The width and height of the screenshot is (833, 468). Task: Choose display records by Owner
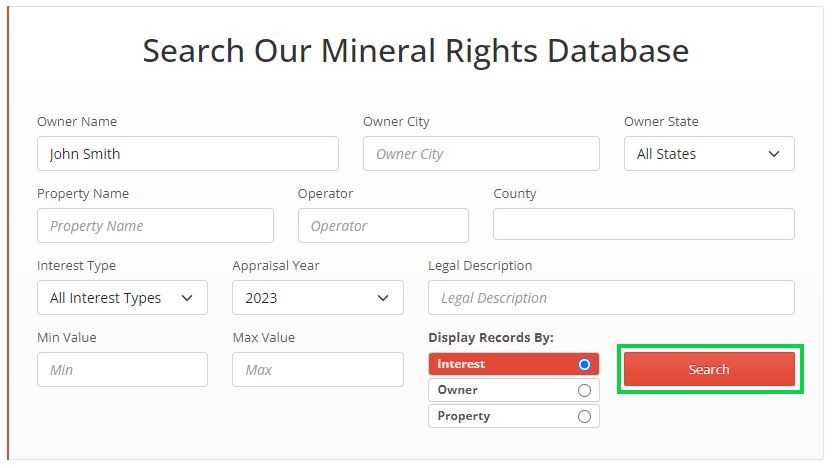click(x=584, y=390)
